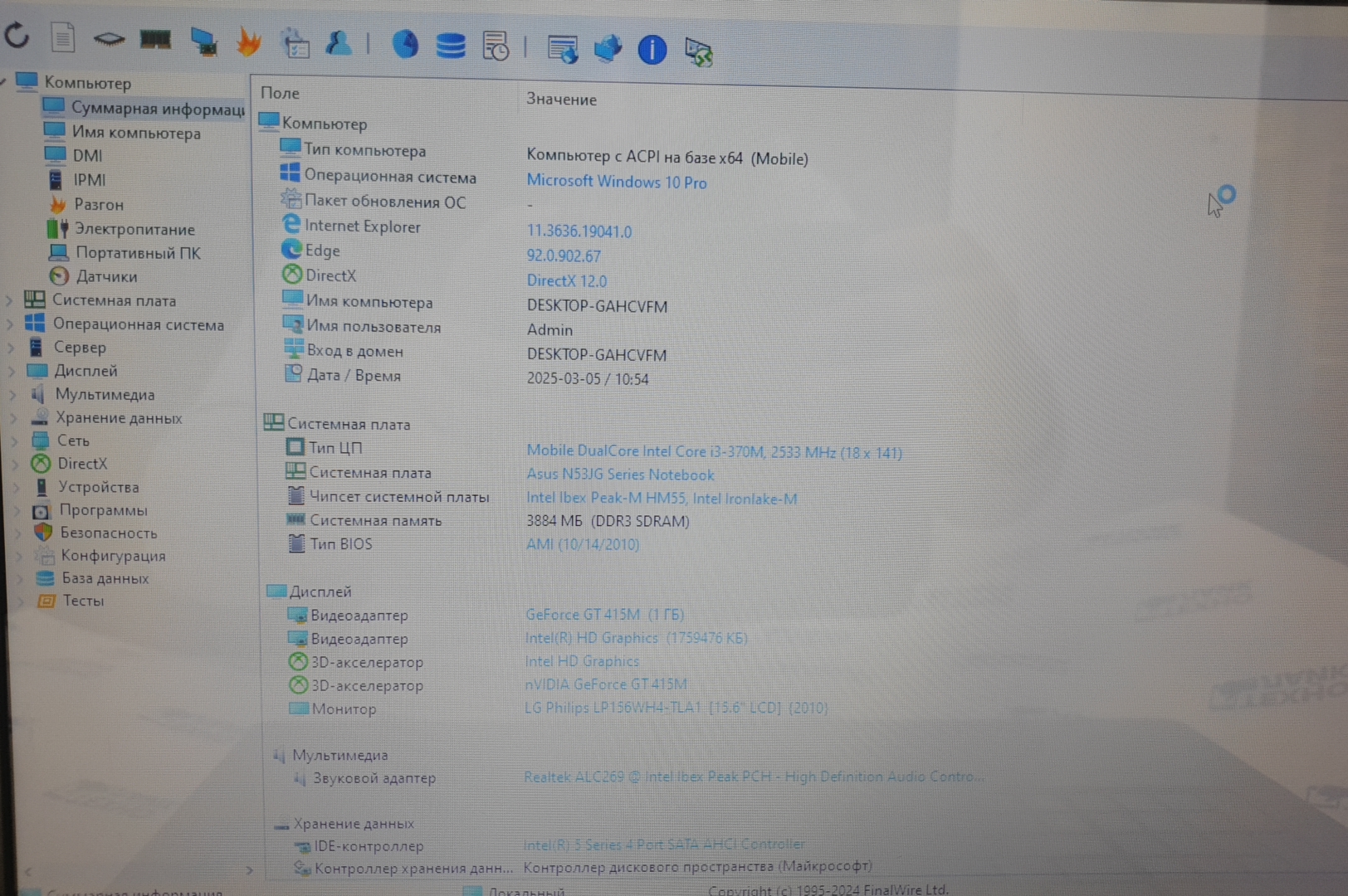Screen dimensions: 1348x896
Task: Open the Датчики sensors page
Action: (106, 276)
